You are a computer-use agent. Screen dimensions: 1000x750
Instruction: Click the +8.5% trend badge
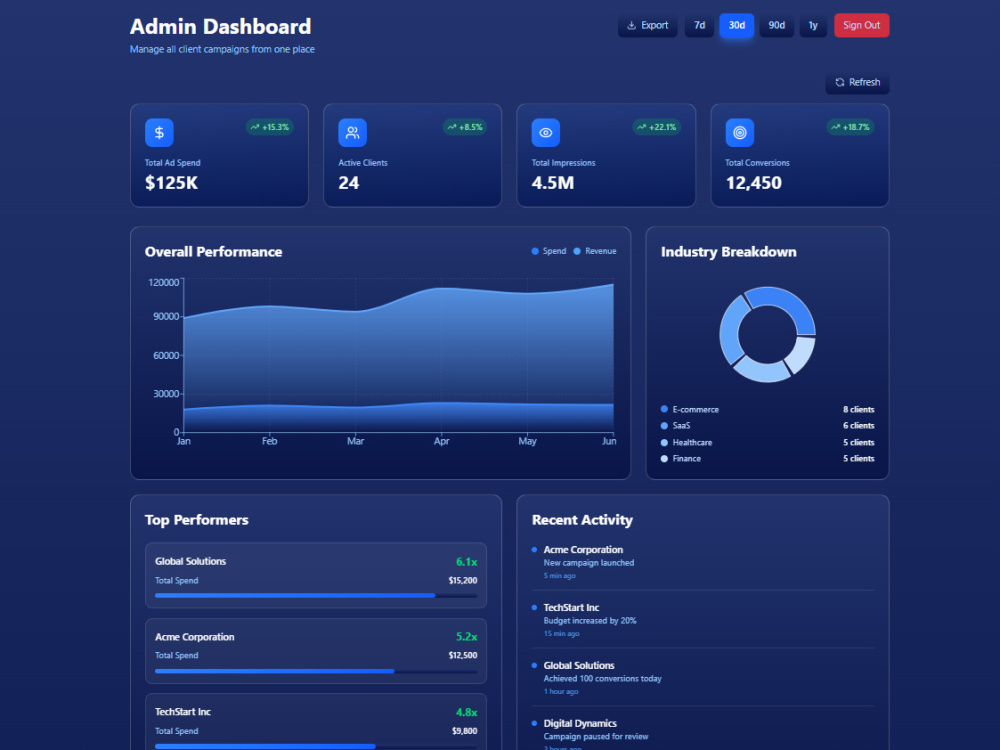tap(464, 127)
